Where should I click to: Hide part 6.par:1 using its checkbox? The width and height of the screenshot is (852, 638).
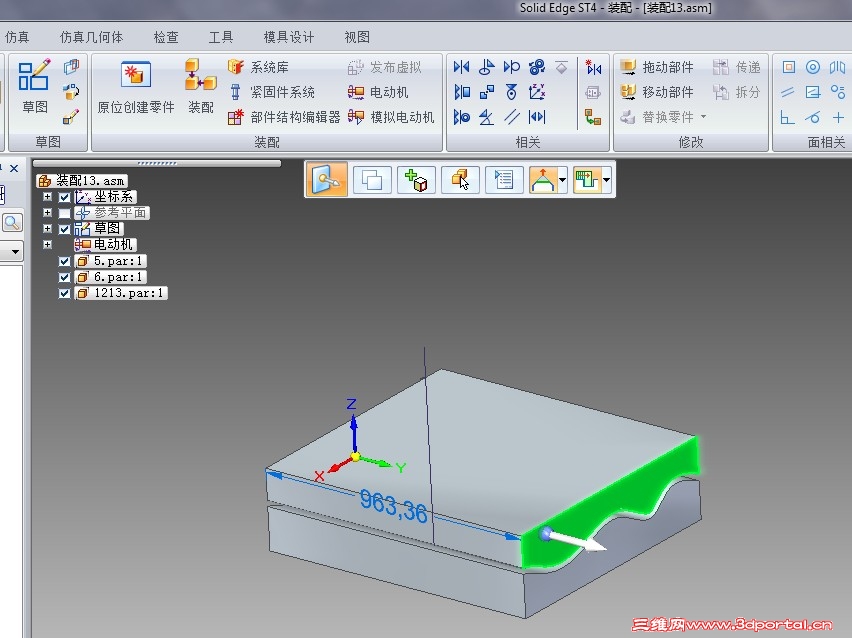[x=64, y=277]
